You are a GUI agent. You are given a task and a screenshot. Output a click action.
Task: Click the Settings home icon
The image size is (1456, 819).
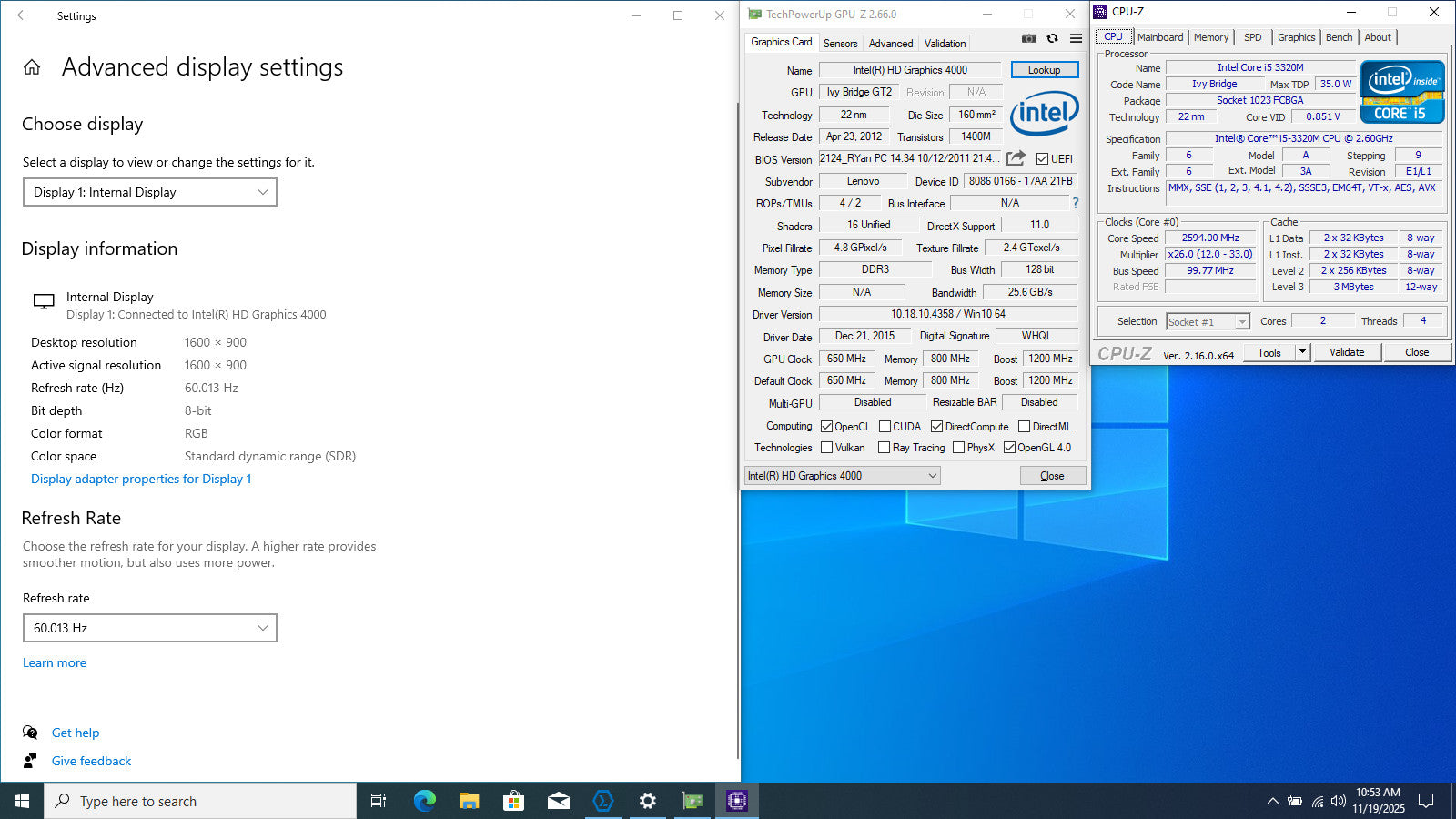[x=32, y=67]
